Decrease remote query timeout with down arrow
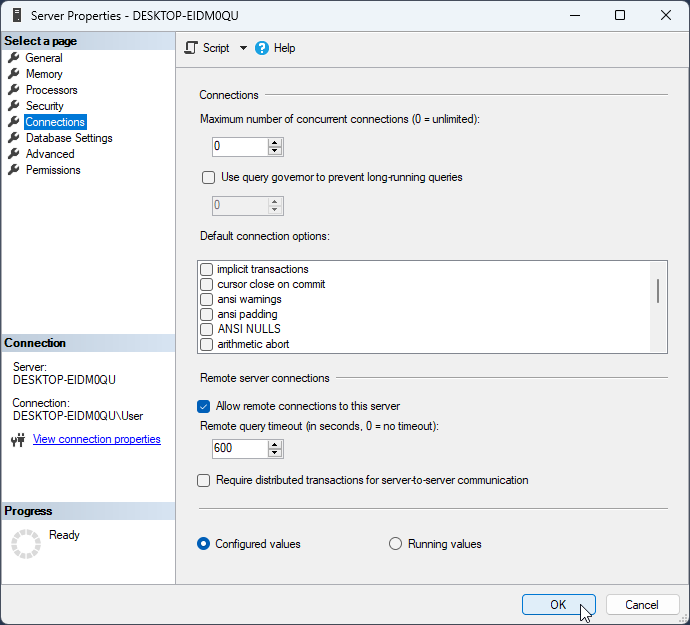 tap(275, 453)
